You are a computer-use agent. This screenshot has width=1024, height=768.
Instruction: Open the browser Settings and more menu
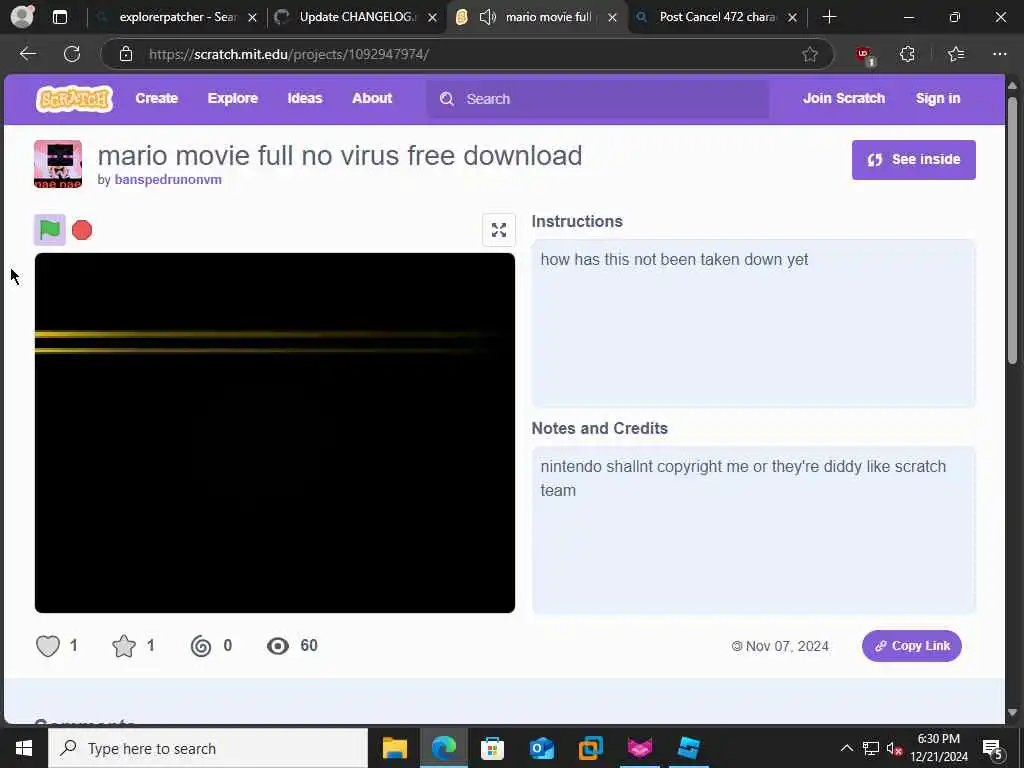1000,54
